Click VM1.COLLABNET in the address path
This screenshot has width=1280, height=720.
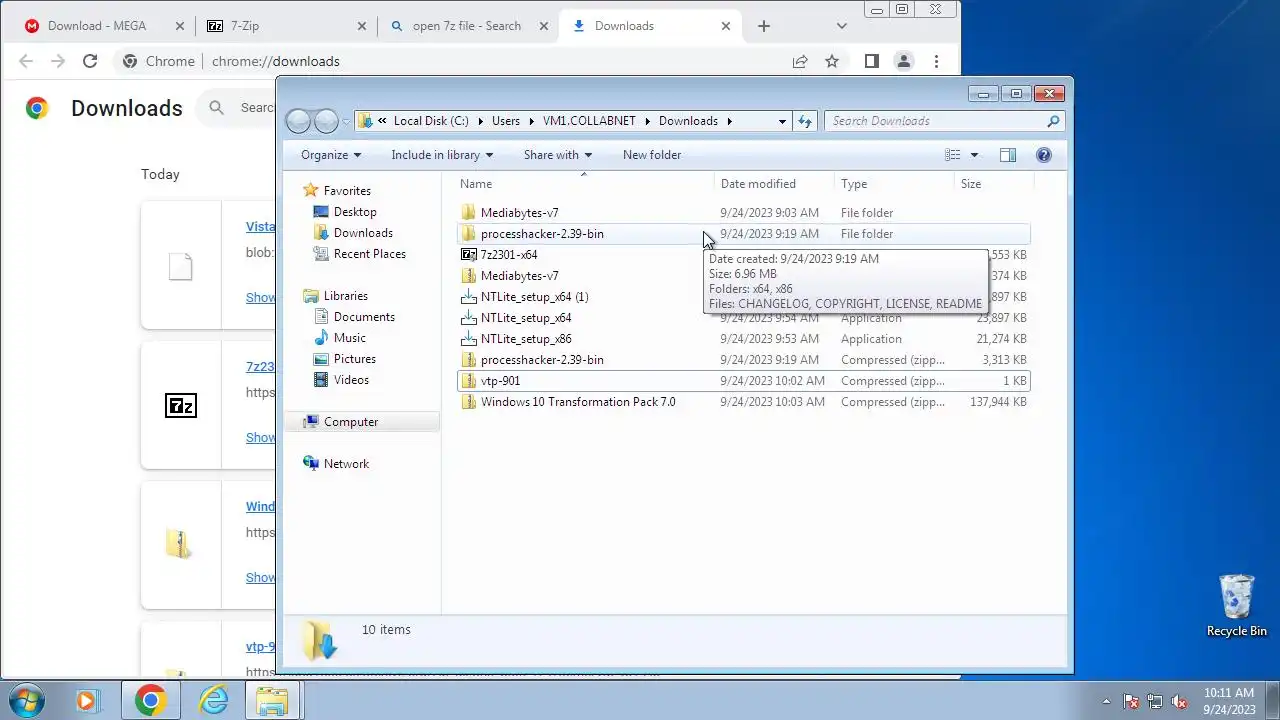click(589, 121)
